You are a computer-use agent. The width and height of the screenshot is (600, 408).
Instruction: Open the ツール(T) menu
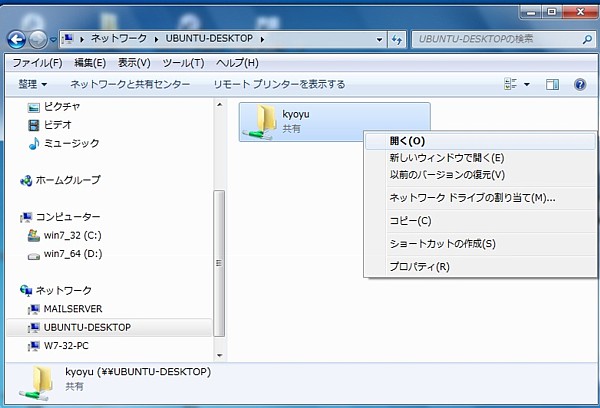183,62
